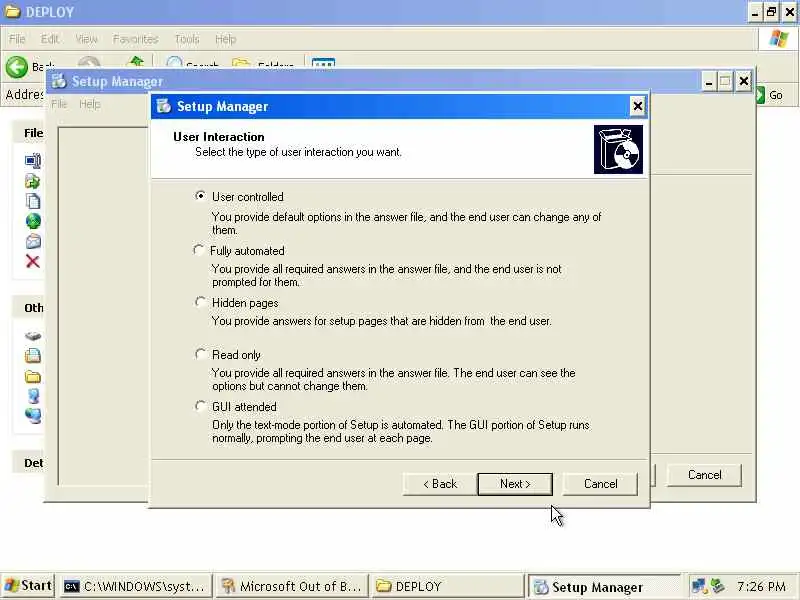Click the green Back arrow in Explorer

[x=17, y=67]
